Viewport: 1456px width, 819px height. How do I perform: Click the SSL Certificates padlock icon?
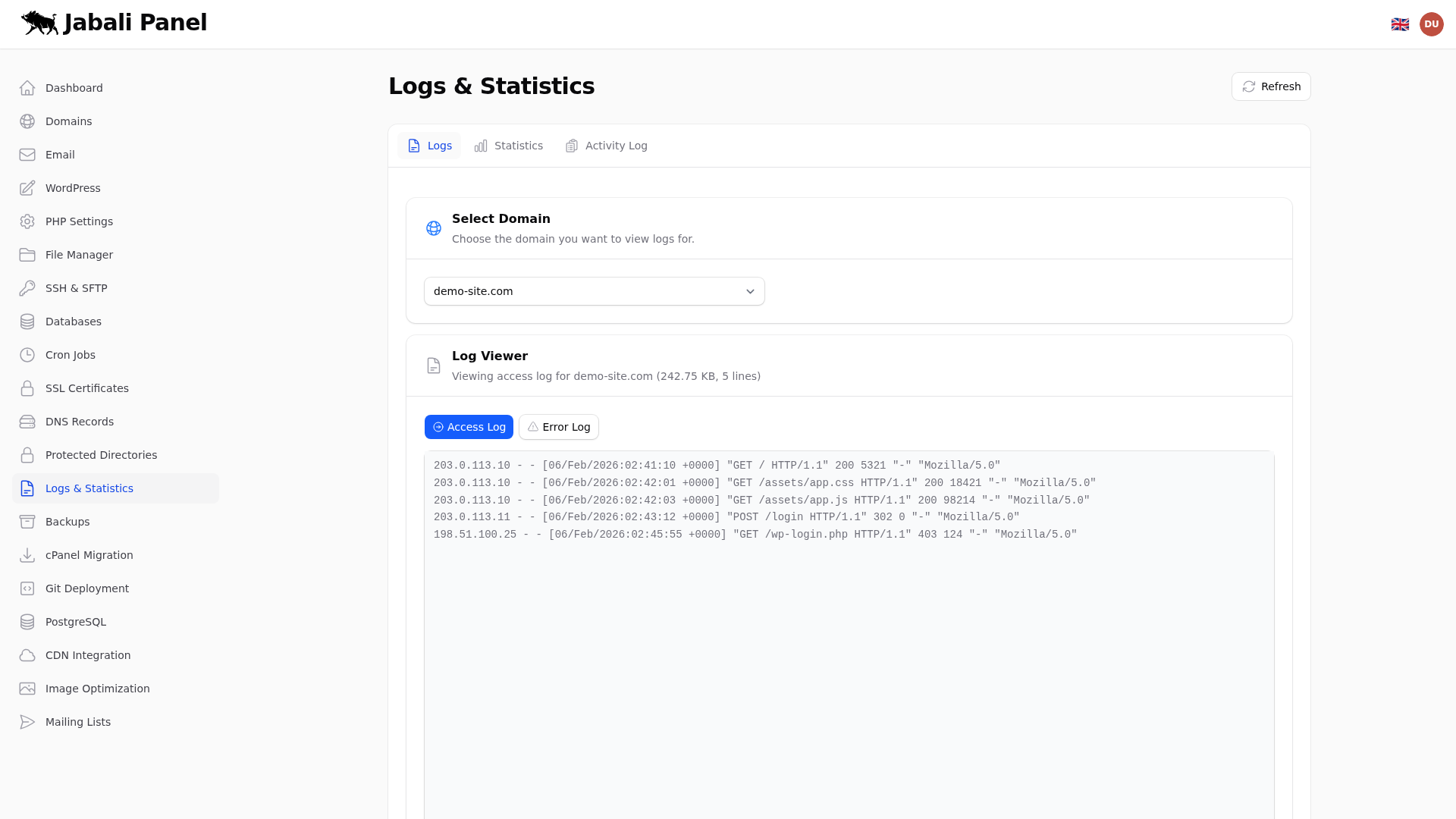click(x=27, y=388)
